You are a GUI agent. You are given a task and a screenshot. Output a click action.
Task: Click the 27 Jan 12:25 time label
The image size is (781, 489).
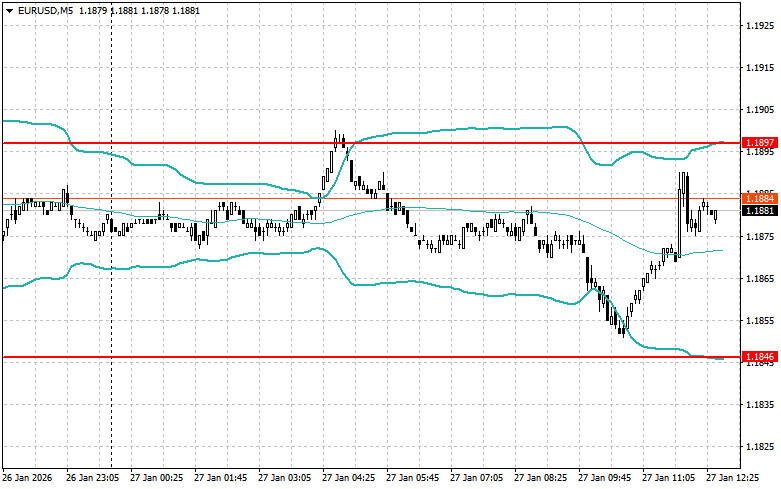tap(733, 478)
